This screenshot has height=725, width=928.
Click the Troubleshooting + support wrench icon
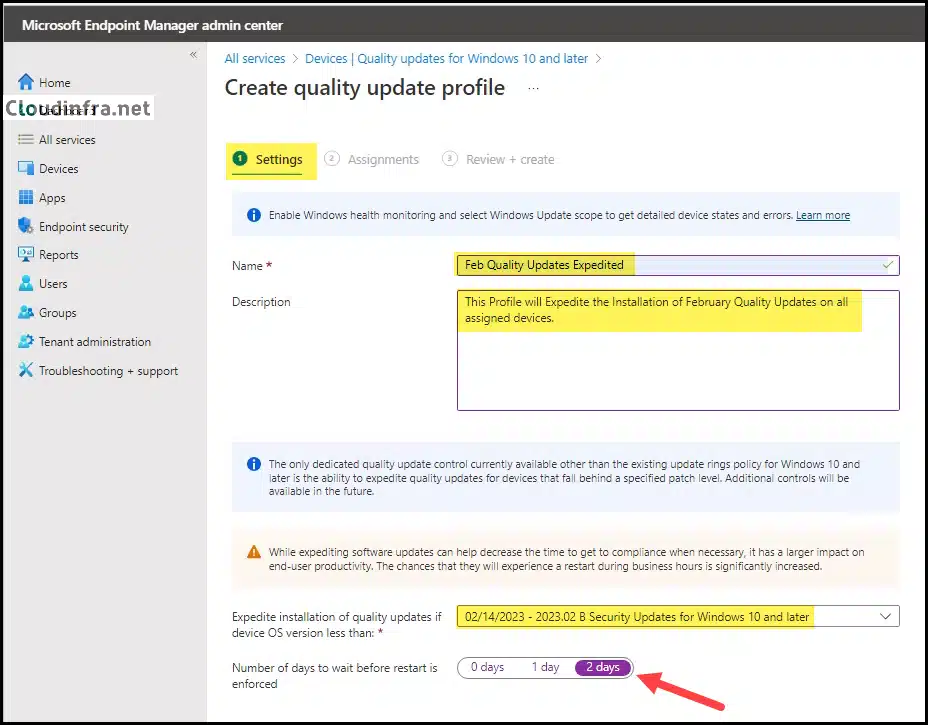point(25,370)
